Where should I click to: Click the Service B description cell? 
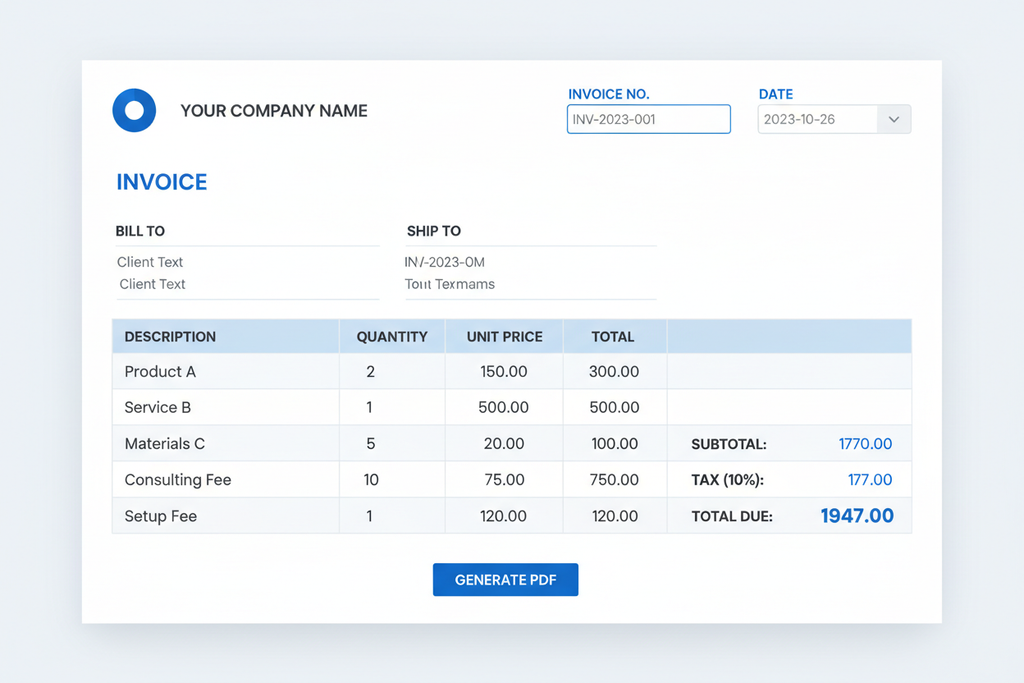pyautogui.click(x=158, y=408)
